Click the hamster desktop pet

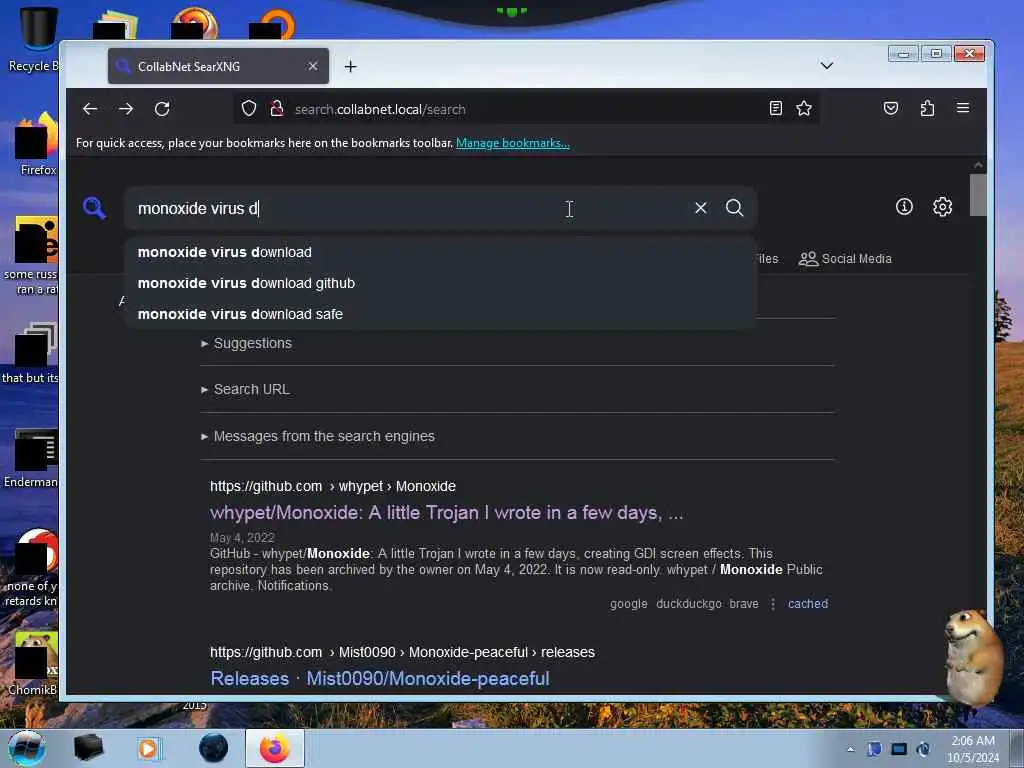click(x=973, y=656)
